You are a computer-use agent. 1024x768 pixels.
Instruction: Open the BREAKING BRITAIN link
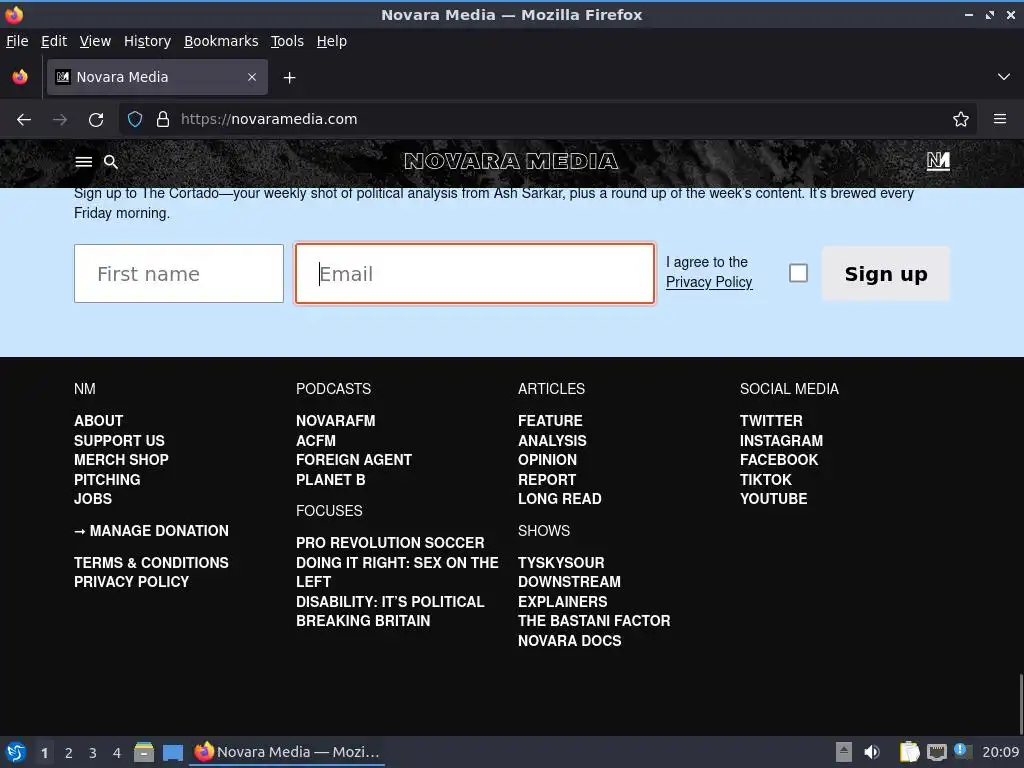(x=363, y=621)
